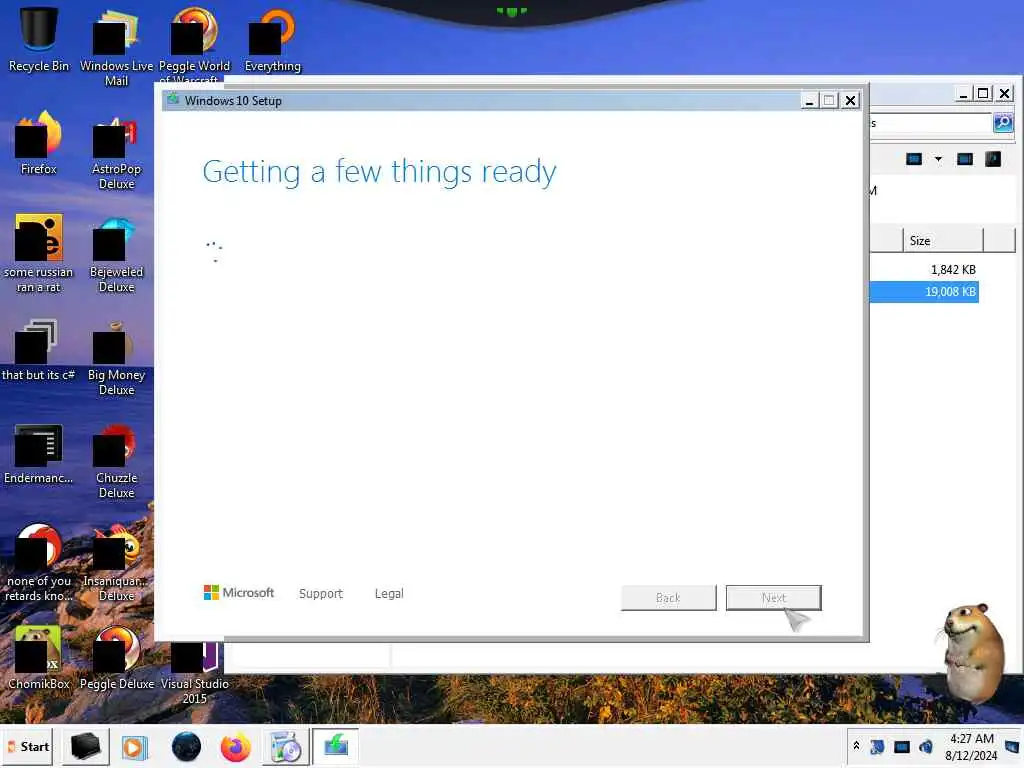The width and height of the screenshot is (1024, 768).
Task: Click the help icon in the background window toolbar
Action: [x=993, y=159]
